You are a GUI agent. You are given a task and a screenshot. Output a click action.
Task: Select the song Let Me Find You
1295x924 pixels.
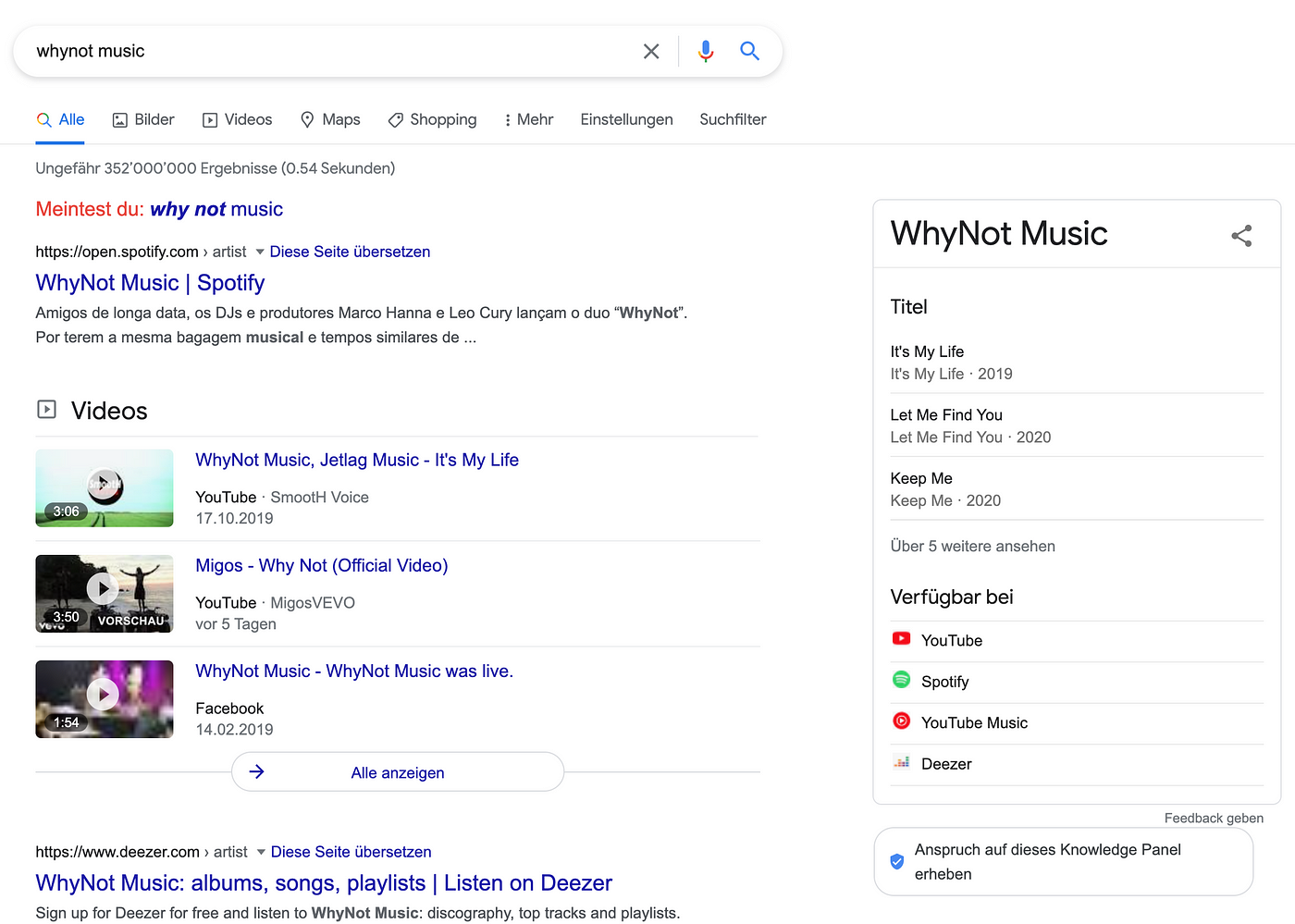pyautogui.click(x=946, y=415)
